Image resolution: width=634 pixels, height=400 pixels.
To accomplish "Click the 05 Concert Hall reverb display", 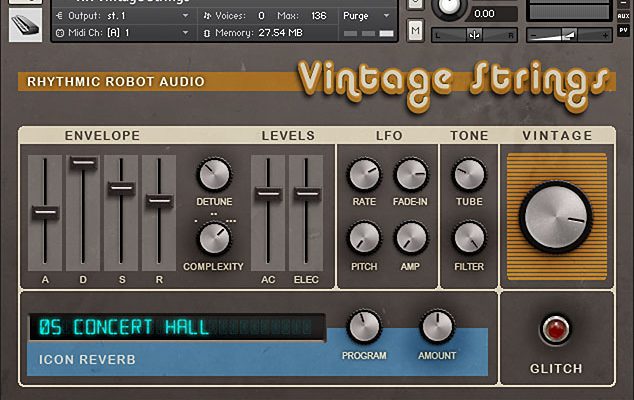I will tap(175, 327).
